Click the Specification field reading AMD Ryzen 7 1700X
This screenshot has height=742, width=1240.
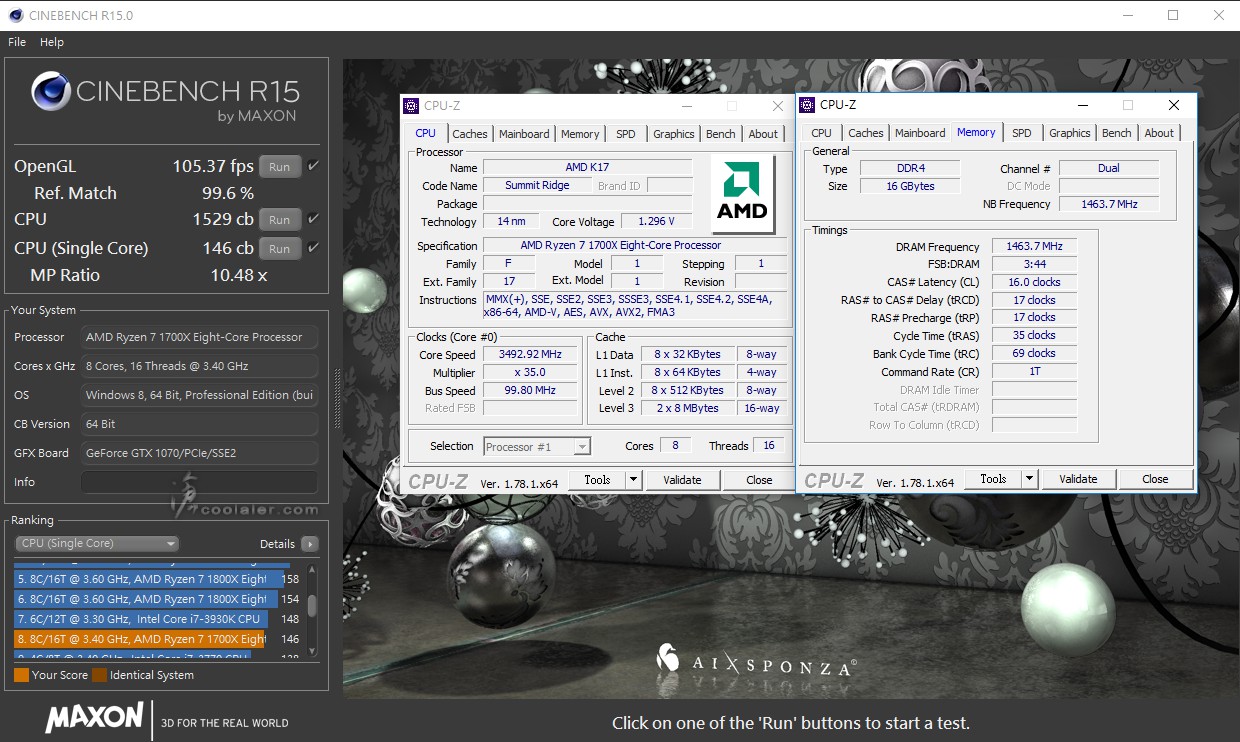[637, 246]
